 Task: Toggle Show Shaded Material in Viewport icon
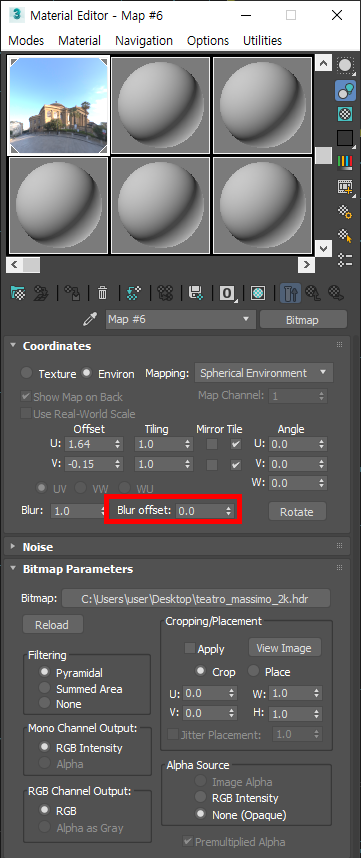coord(258,293)
